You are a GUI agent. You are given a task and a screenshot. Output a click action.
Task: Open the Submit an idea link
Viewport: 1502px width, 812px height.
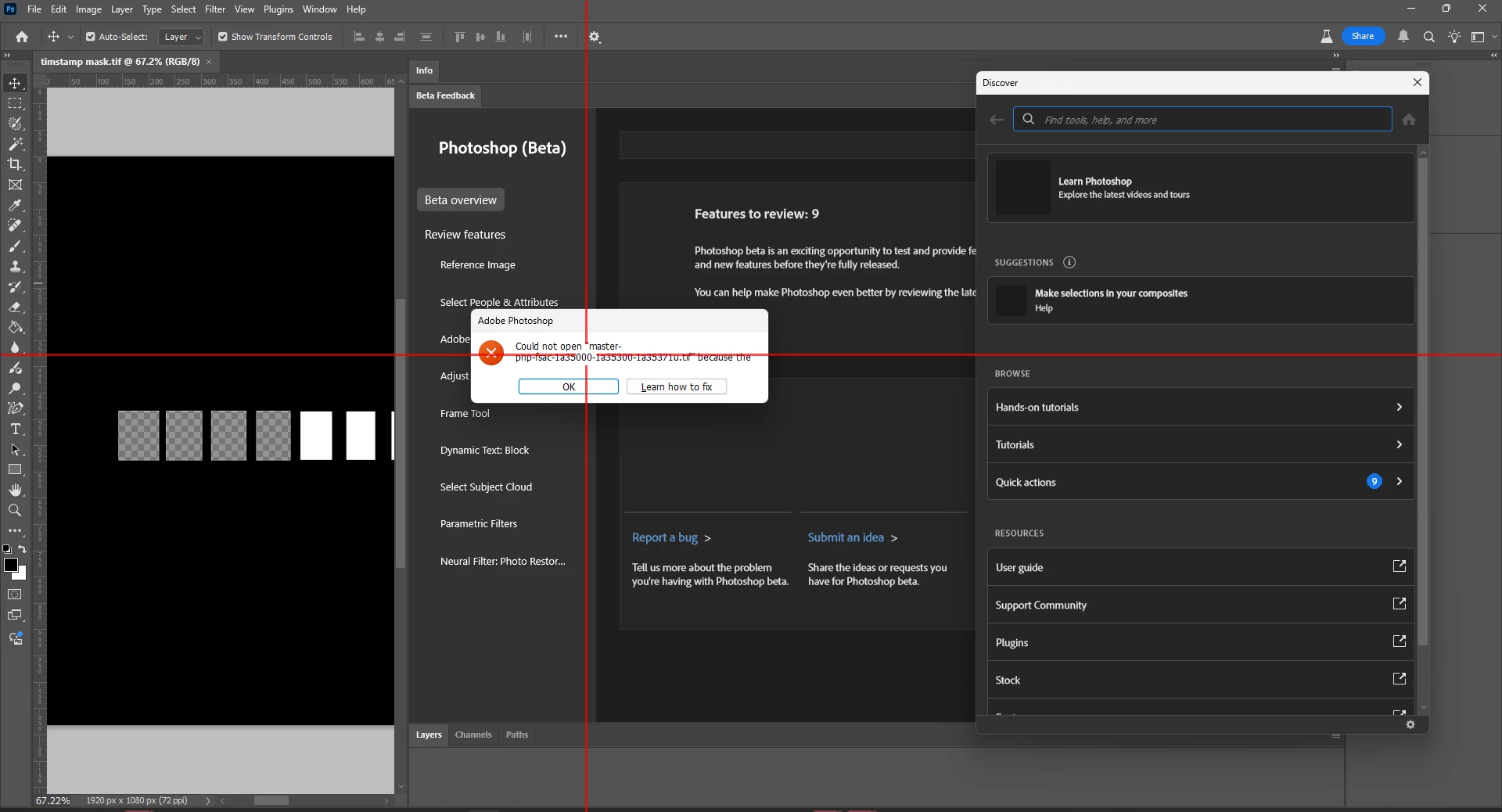coord(853,537)
